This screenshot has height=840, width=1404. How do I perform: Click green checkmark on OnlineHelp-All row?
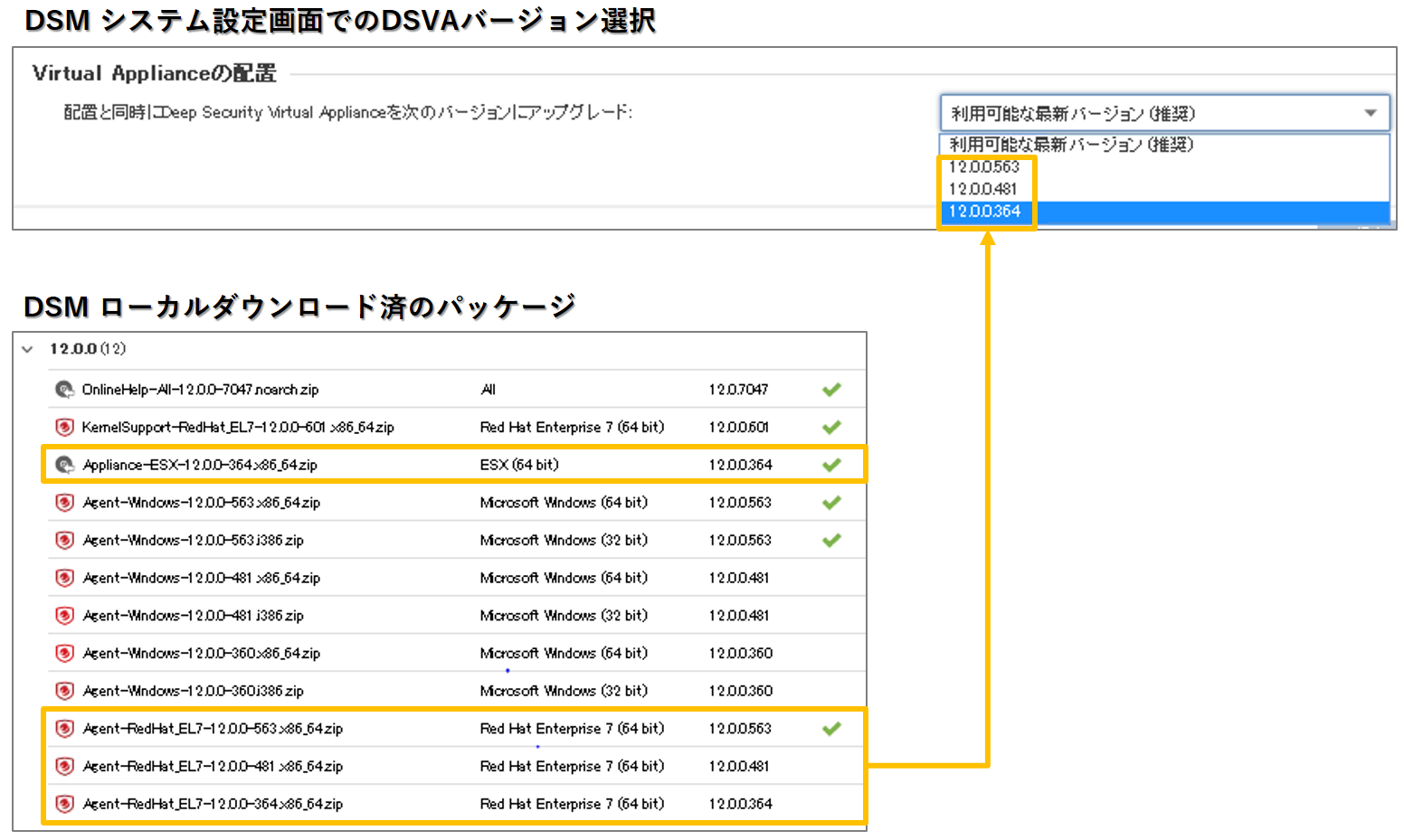point(831,390)
